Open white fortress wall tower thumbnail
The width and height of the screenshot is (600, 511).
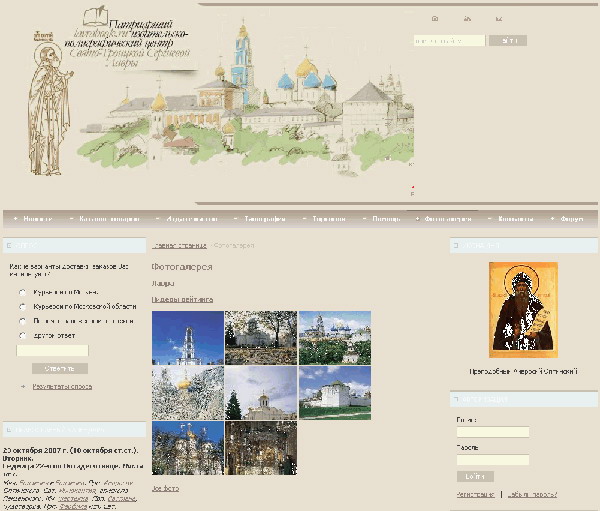click(335, 393)
